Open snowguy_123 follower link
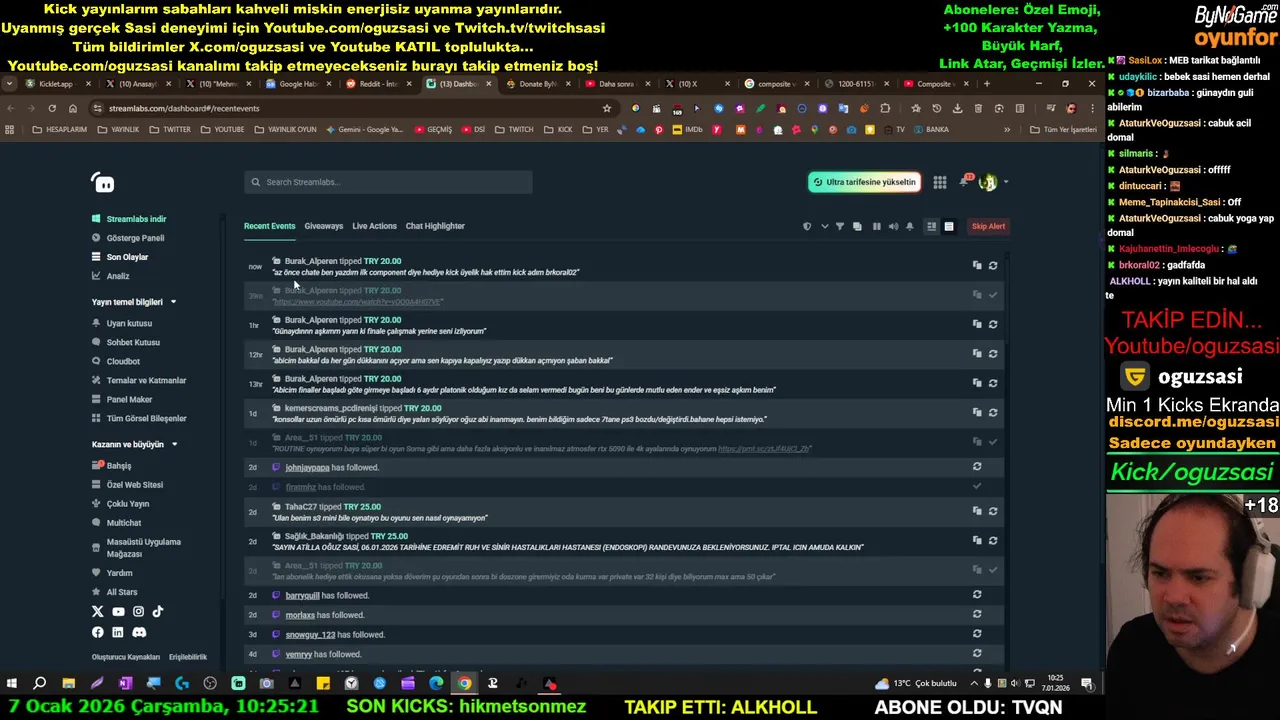This screenshot has height=720, width=1280. (310, 635)
